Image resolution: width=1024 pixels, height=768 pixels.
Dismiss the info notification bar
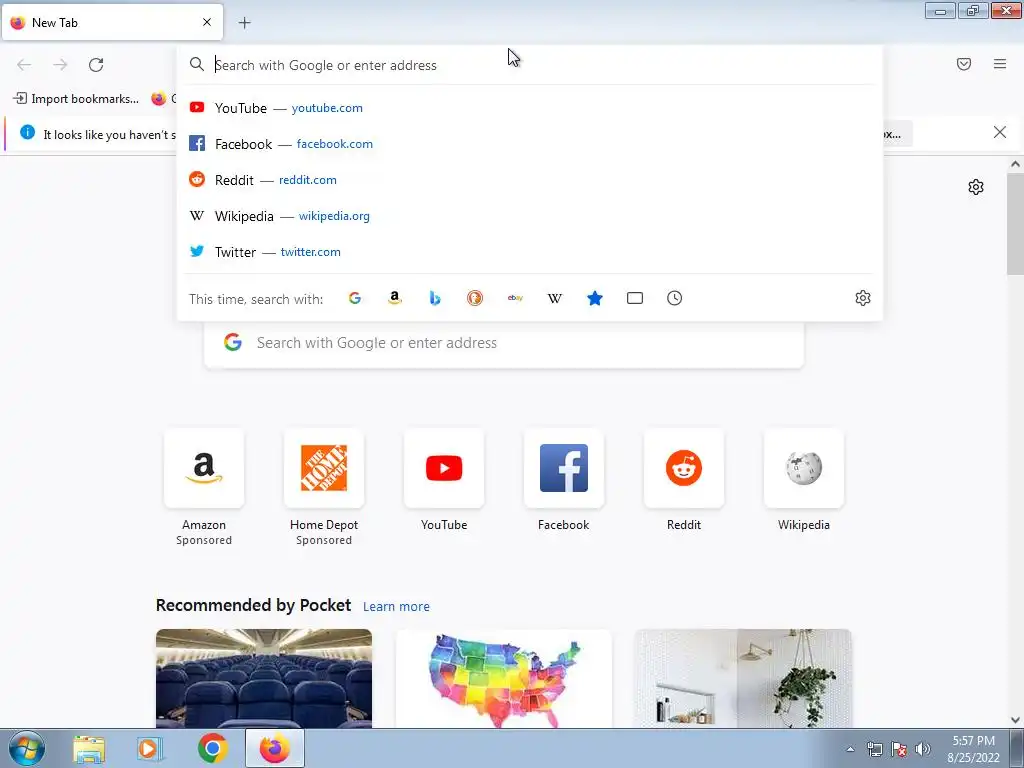[999, 133]
